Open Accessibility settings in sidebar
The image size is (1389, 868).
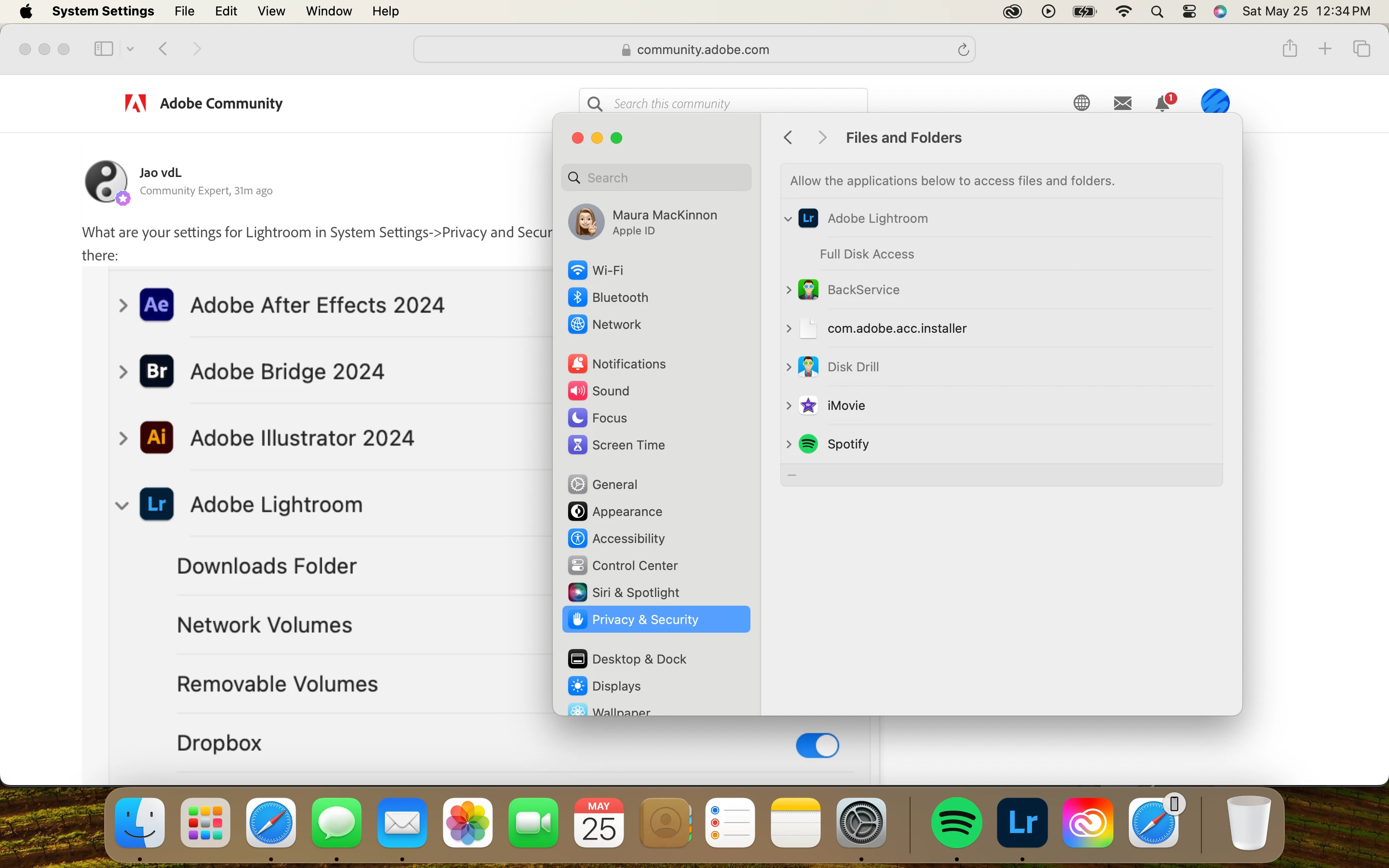coord(628,539)
